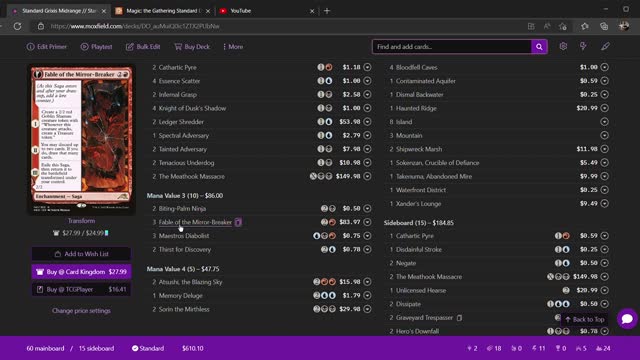Click the Add to Wish List button
Image resolution: width=640 pixels, height=360 pixels.
(x=81, y=254)
